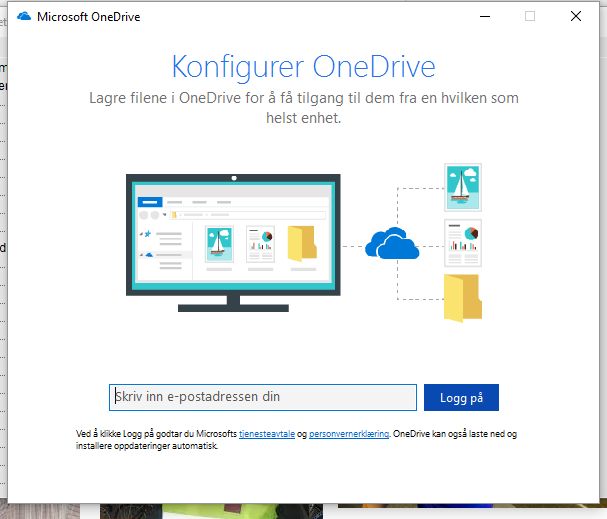
Task: Click the OneDrive cloud icon in title bar
Action: [x=24, y=16]
